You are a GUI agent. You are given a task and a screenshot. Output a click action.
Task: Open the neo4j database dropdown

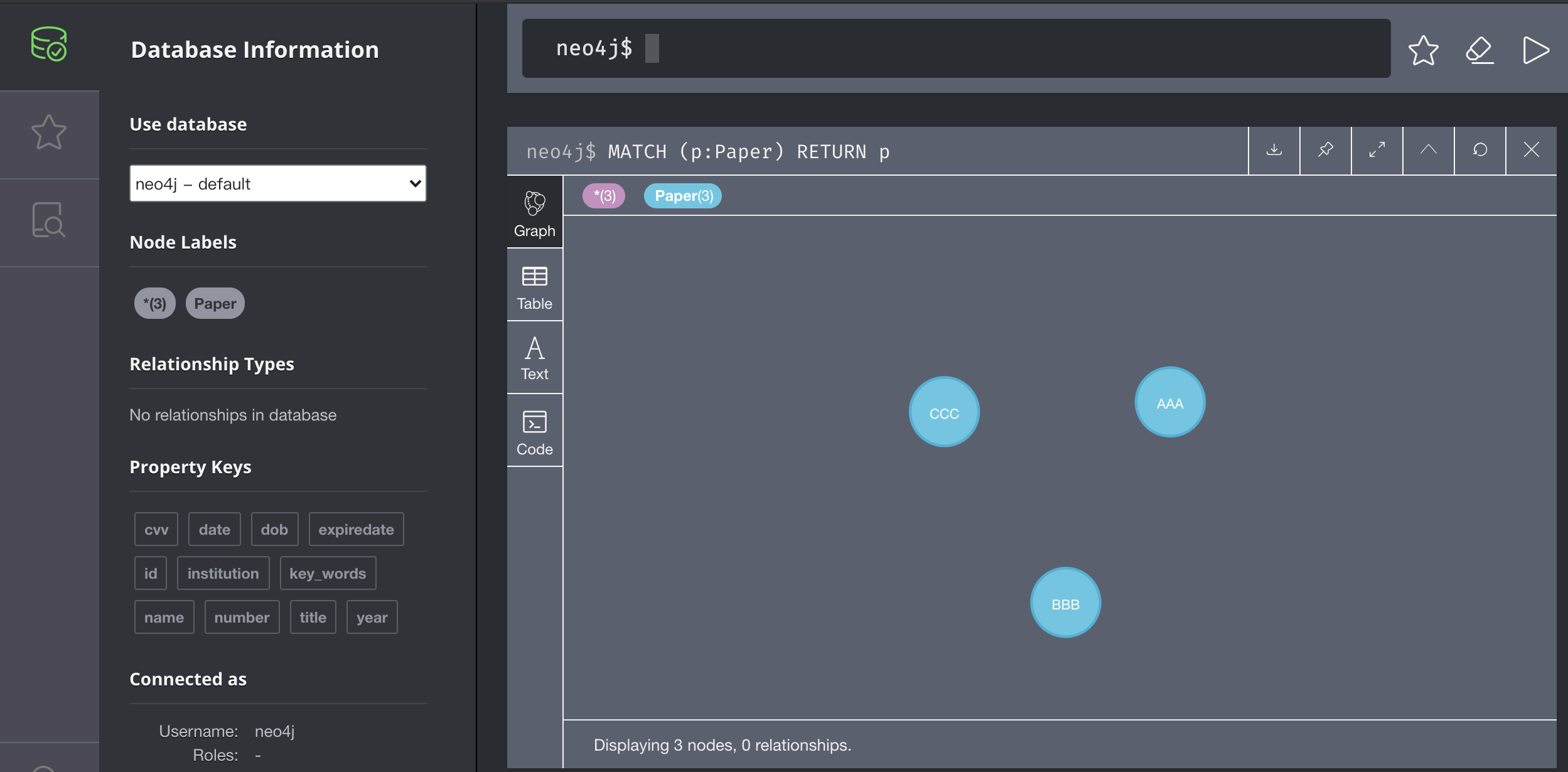(x=277, y=183)
